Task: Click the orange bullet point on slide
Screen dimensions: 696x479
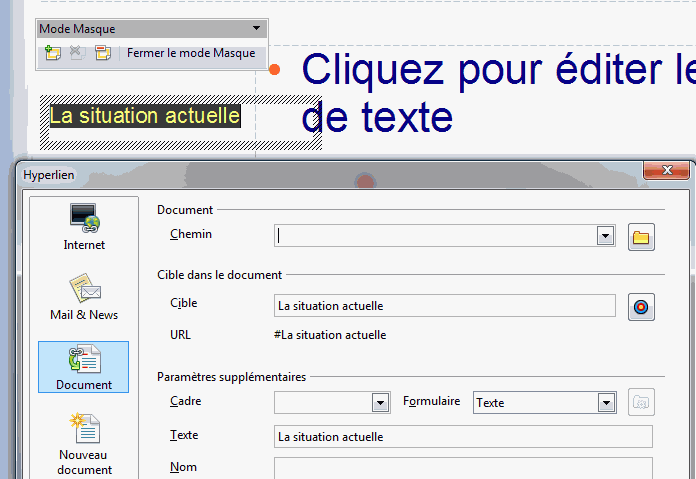Action: coord(274,69)
